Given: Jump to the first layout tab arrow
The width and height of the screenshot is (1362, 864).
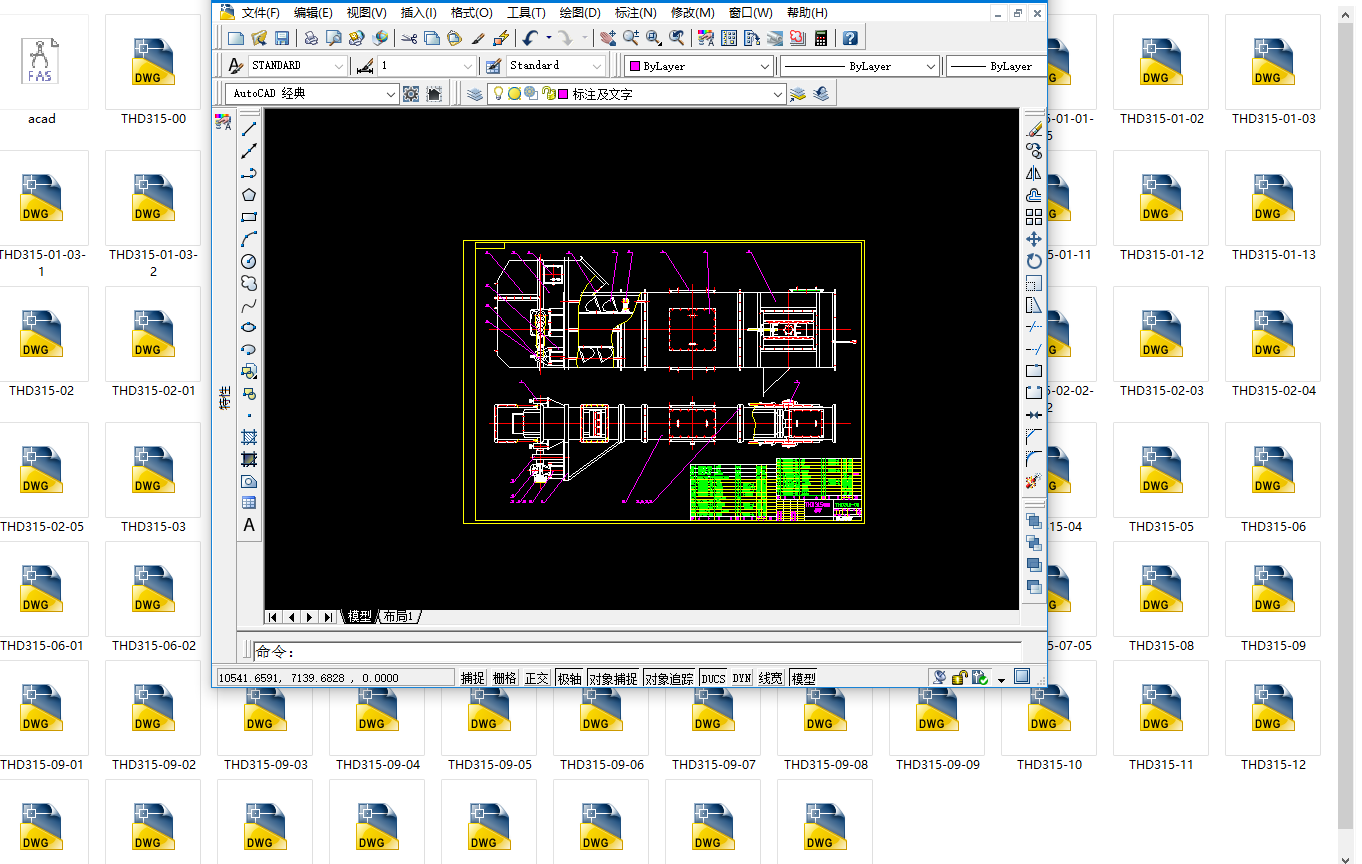Looking at the screenshot, I should 273,617.
